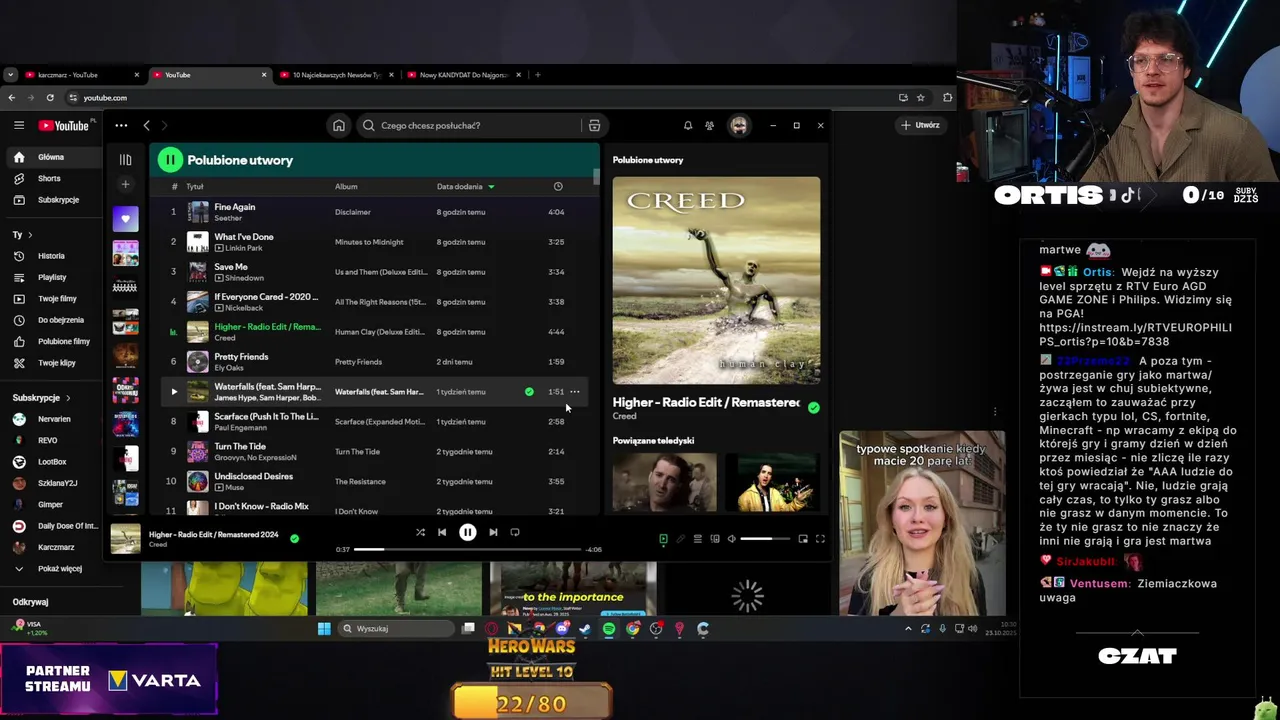
Task: Go to Spotify home screen
Action: 339,125
